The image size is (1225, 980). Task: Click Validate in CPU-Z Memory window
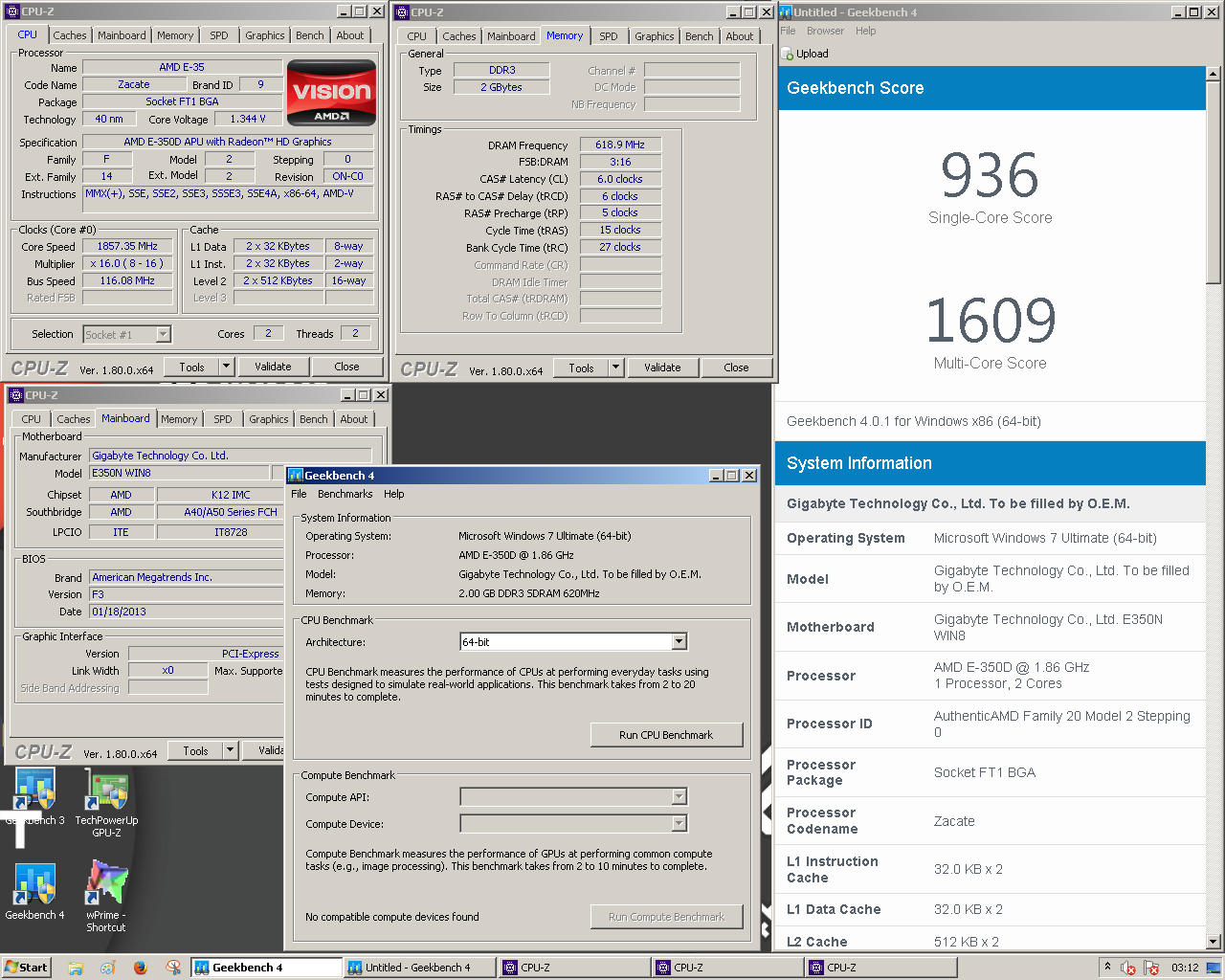[662, 367]
